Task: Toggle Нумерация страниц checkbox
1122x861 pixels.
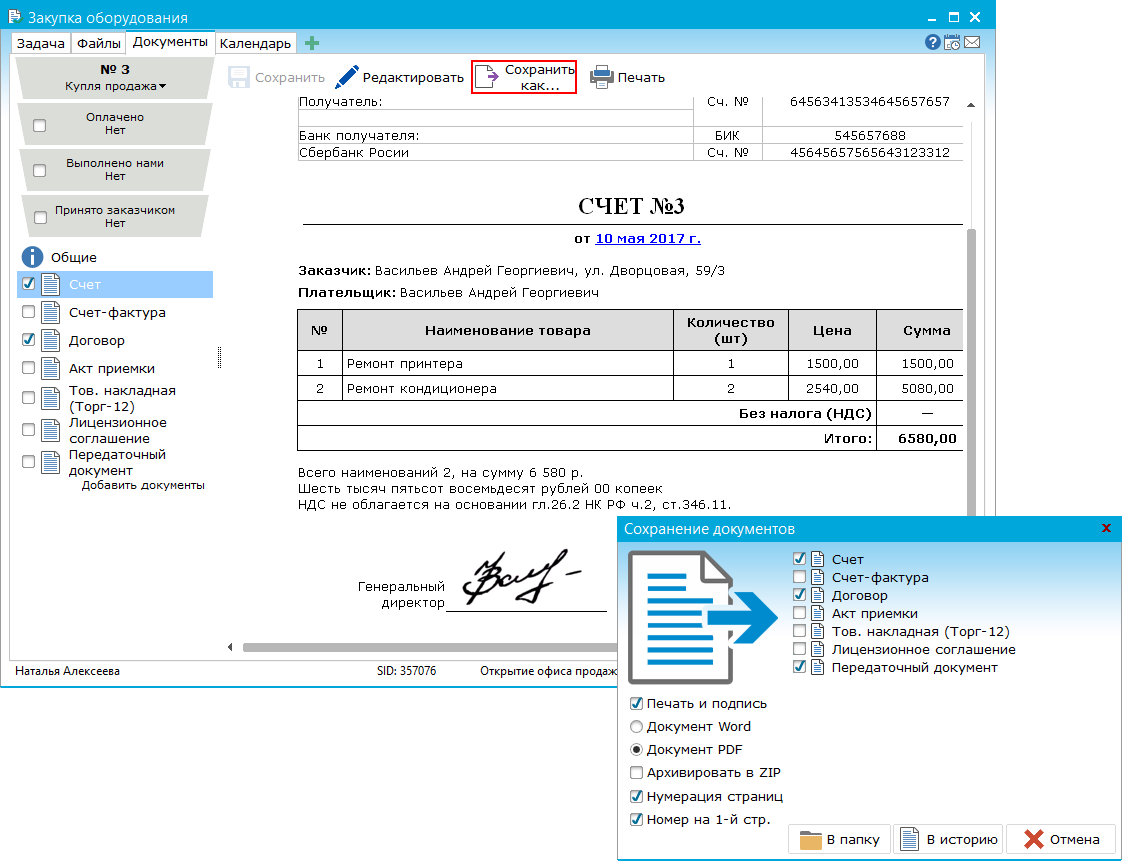Action: pos(636,796)
